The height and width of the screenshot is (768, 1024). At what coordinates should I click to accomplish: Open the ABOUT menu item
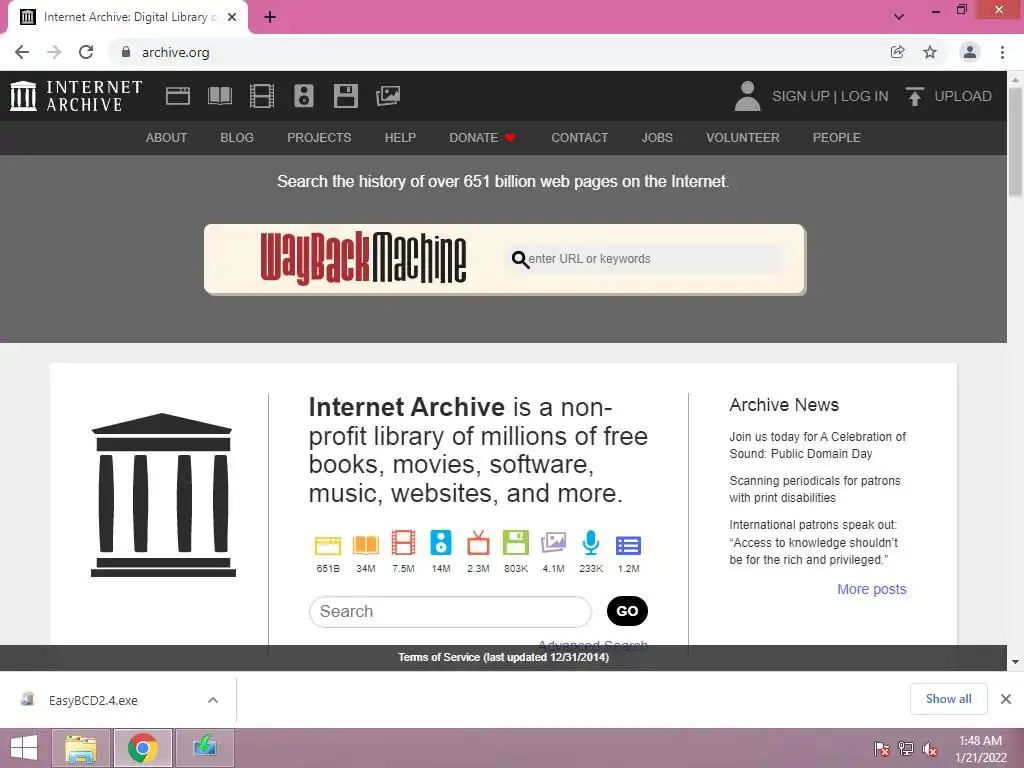click(167, 138)
